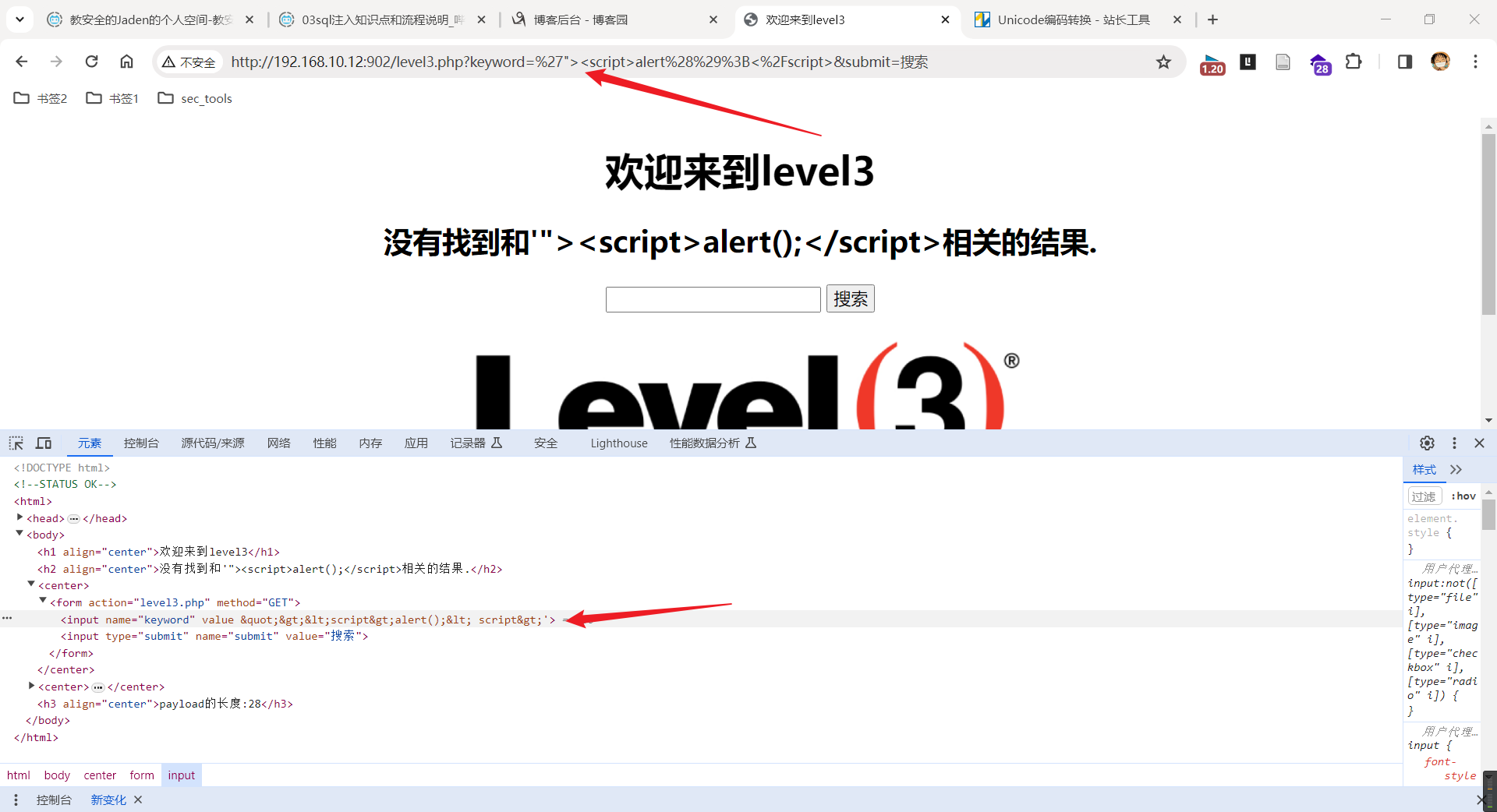Switch to the 03sql注入知识点 tab
Image resolution: width=1497 pixels, height=812 pixels.
pyautogui.click(x=383, y=19)
